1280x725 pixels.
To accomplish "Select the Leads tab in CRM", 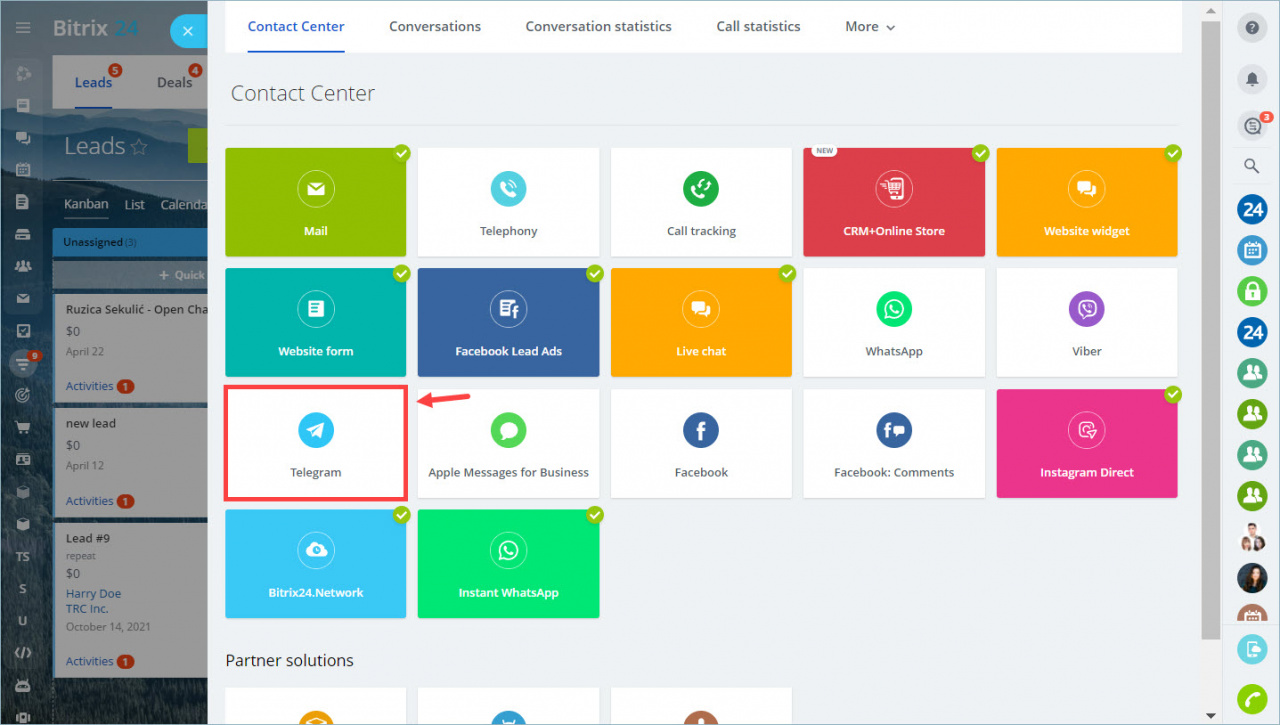I will pyautogui.click(x=93, y=82).
